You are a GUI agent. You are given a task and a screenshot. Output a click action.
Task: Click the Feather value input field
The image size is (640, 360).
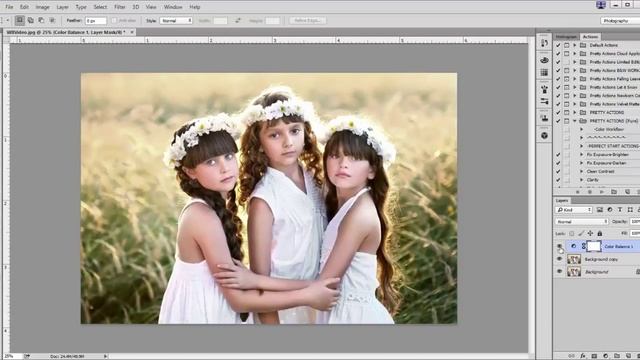[x=96, y=20]
